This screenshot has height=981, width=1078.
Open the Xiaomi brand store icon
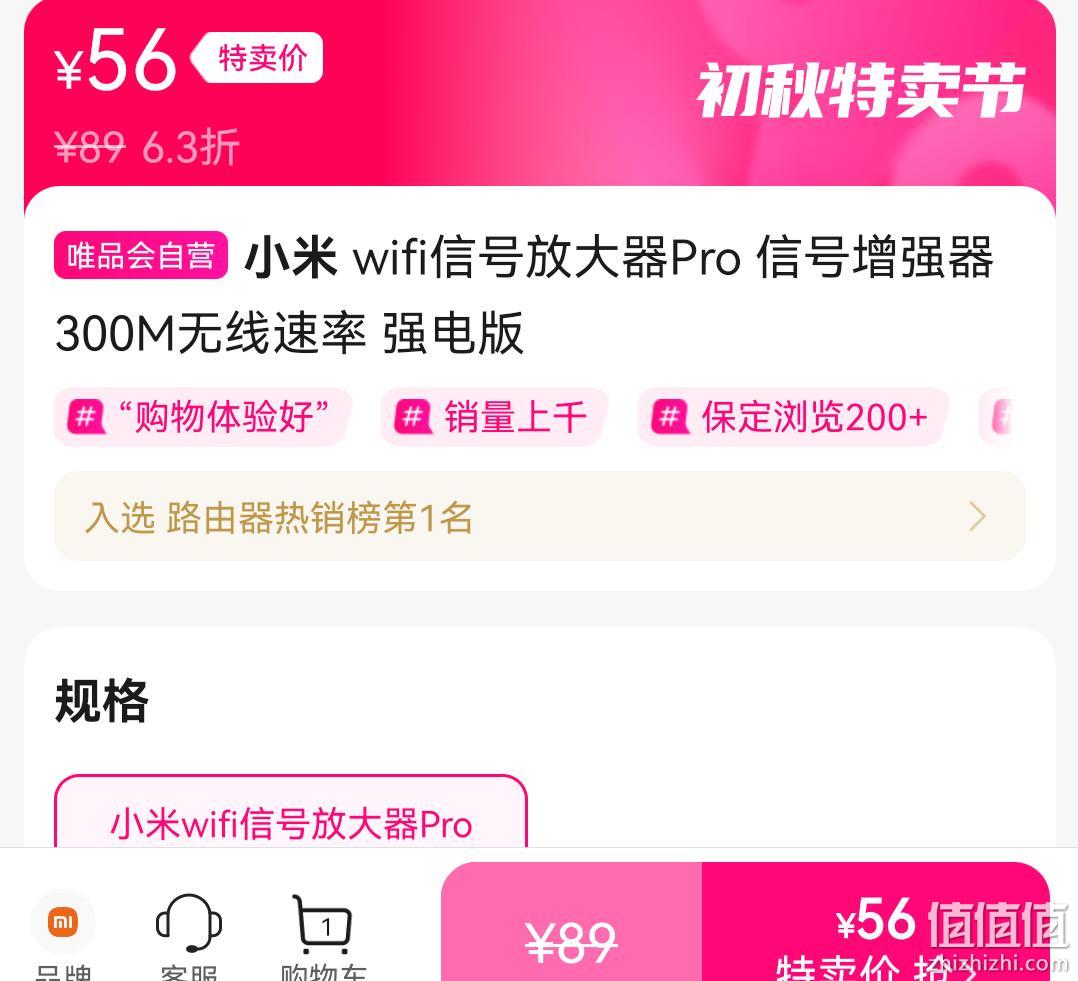tap(63, 923)
